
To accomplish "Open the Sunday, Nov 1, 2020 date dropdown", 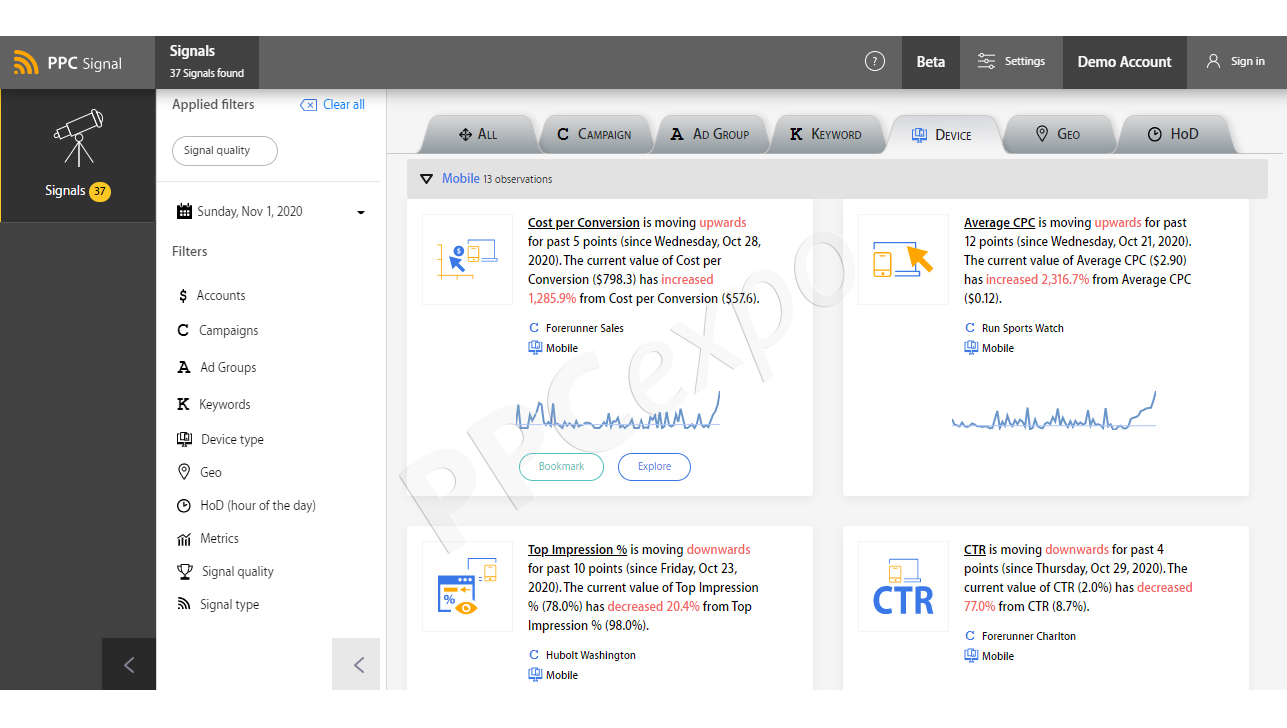I will (271, 212).
